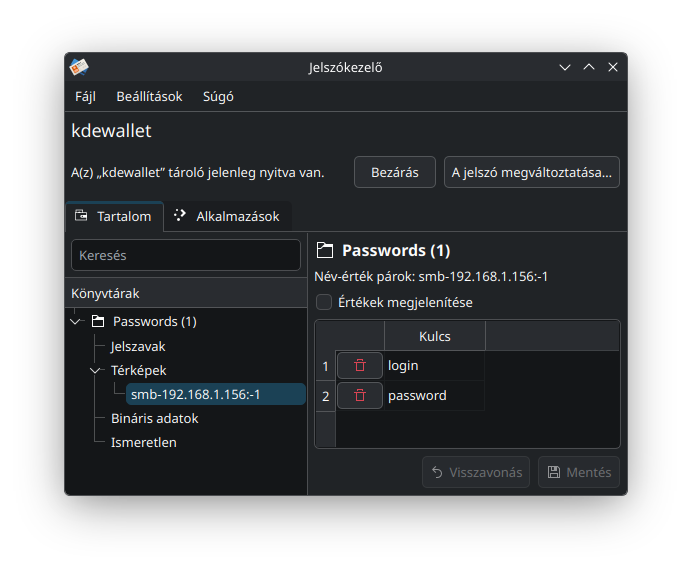Select the Ismeretlen tree item
Screen dimensions: 692x572
pyautogui.click(x=143, y=442)
